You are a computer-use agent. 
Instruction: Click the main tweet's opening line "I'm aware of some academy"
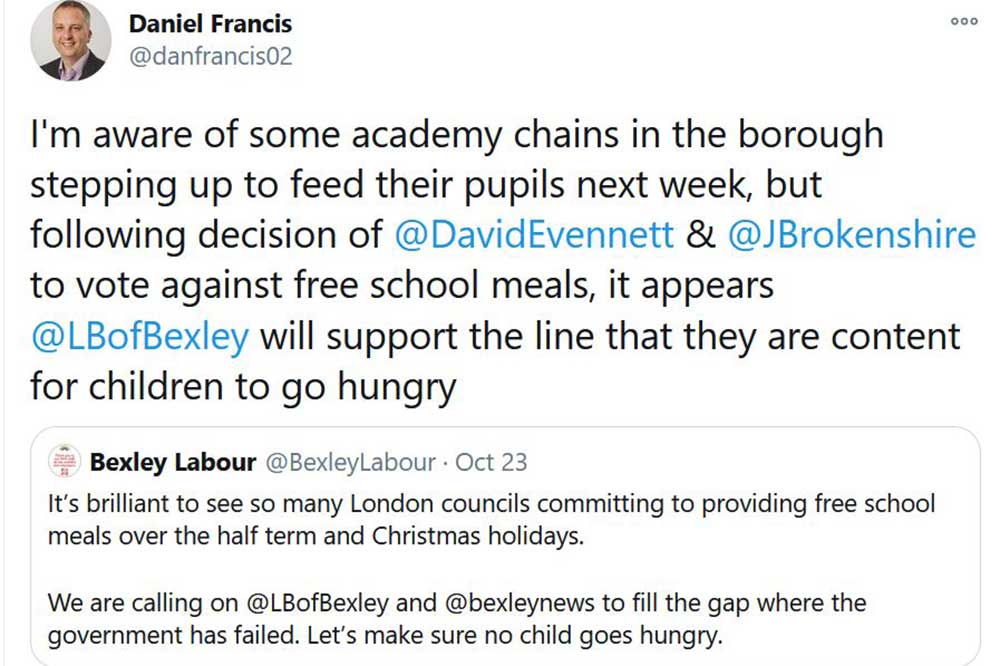pos(456,135)
